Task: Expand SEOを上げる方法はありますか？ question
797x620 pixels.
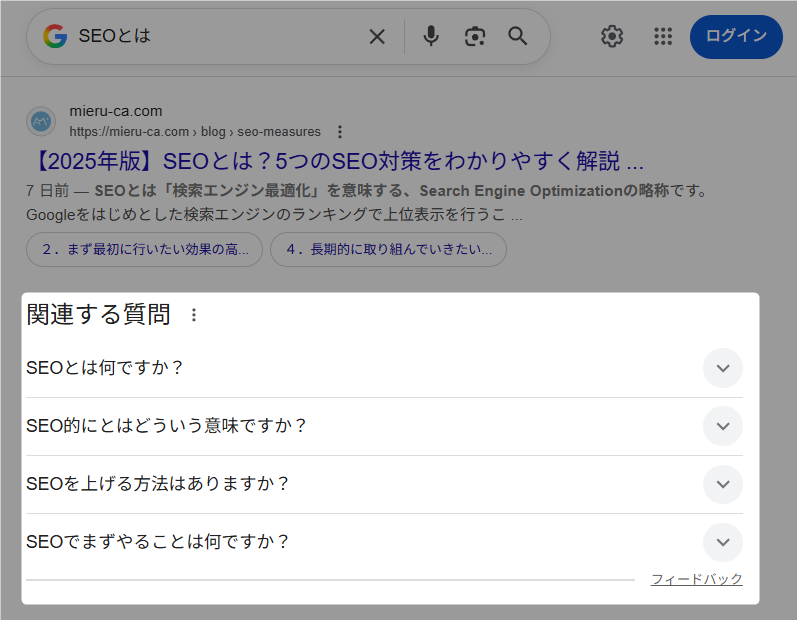Action: point(722,484)
